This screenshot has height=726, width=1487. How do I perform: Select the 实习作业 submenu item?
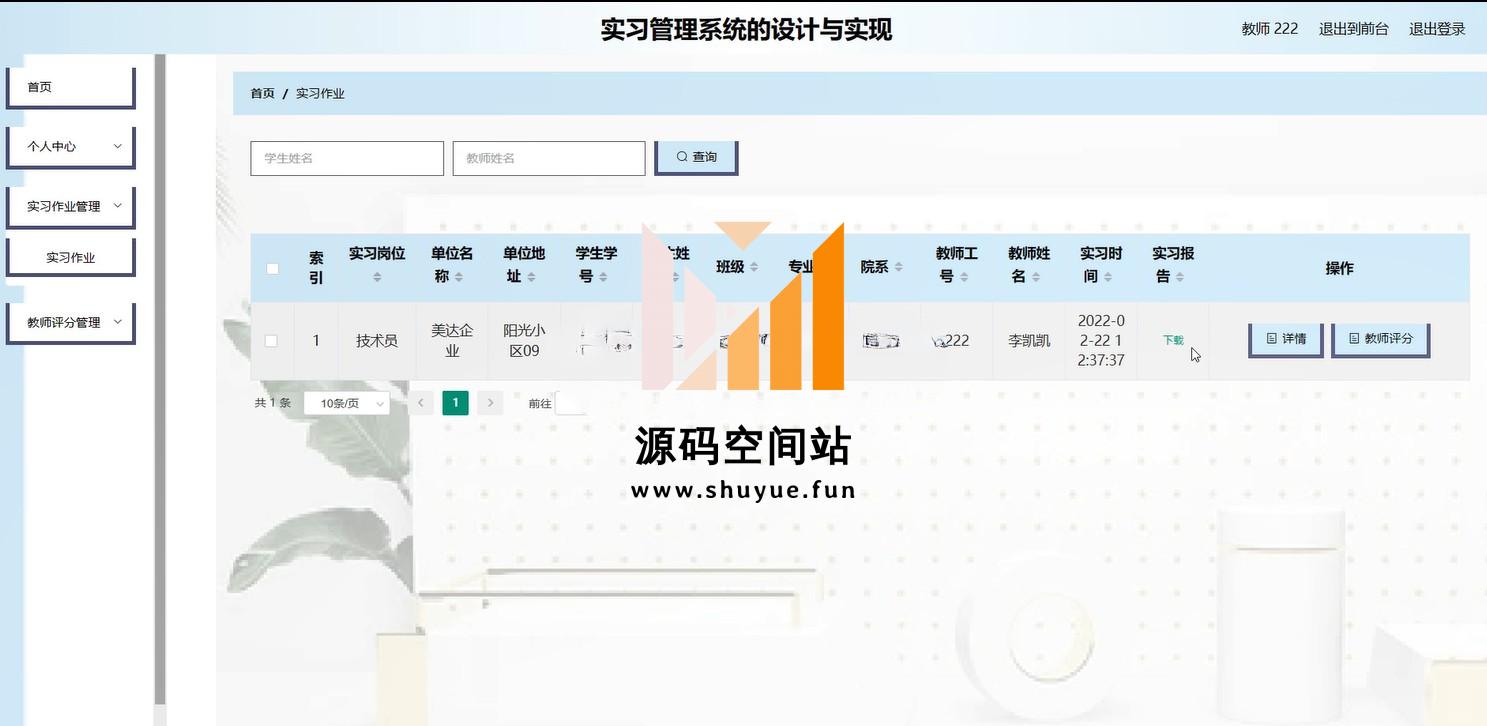70,257
